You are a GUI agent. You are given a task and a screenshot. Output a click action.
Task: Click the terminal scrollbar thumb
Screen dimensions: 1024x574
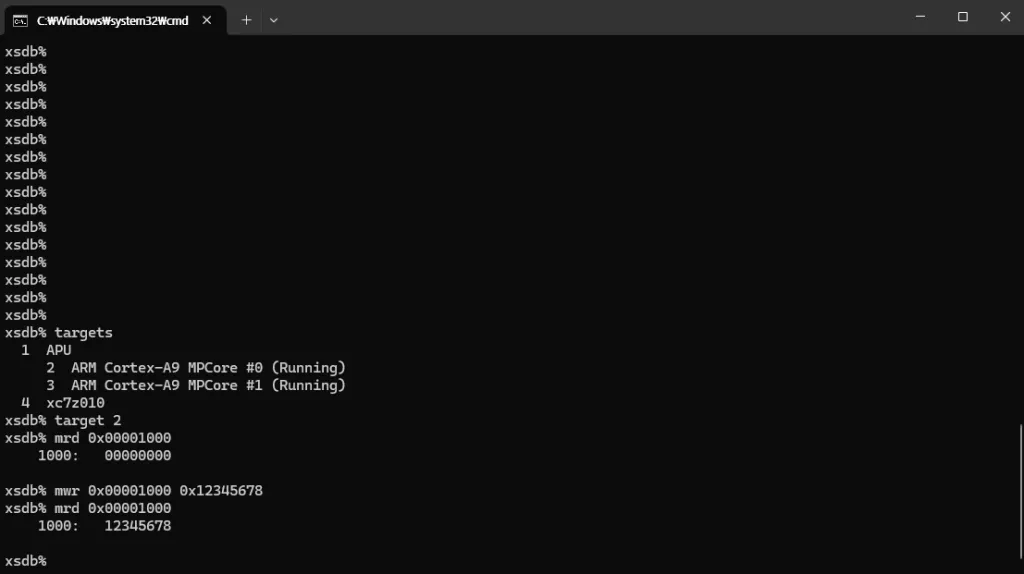pos(1020,491)
